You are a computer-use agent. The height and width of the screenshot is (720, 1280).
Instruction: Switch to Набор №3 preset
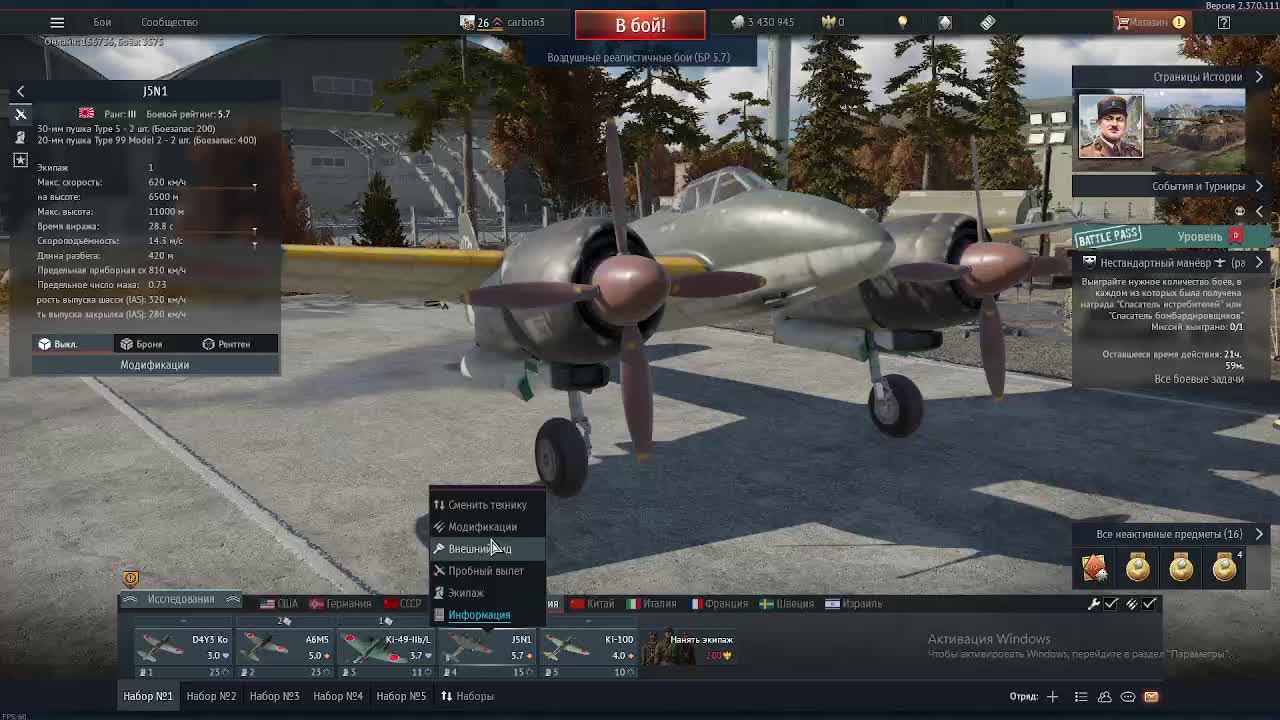click(x=274, y=696)
